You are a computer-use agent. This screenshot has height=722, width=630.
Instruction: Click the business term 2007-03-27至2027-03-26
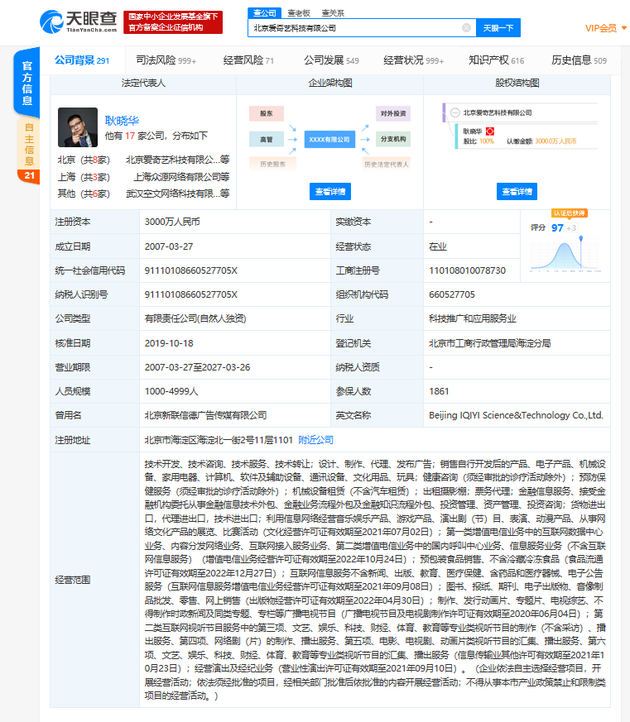[x=197, y=367]
